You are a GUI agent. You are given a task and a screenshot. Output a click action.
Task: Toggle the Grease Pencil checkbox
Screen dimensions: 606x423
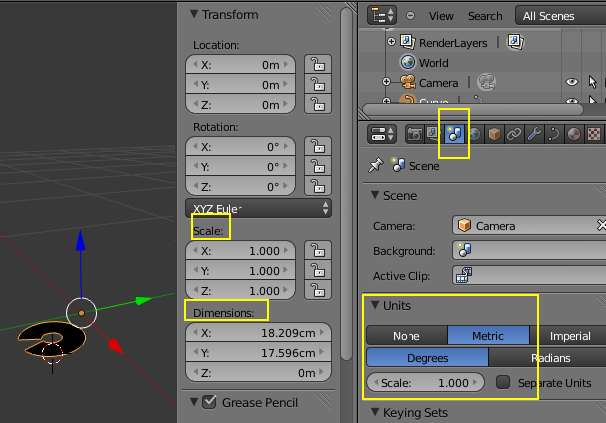(209, 402)
